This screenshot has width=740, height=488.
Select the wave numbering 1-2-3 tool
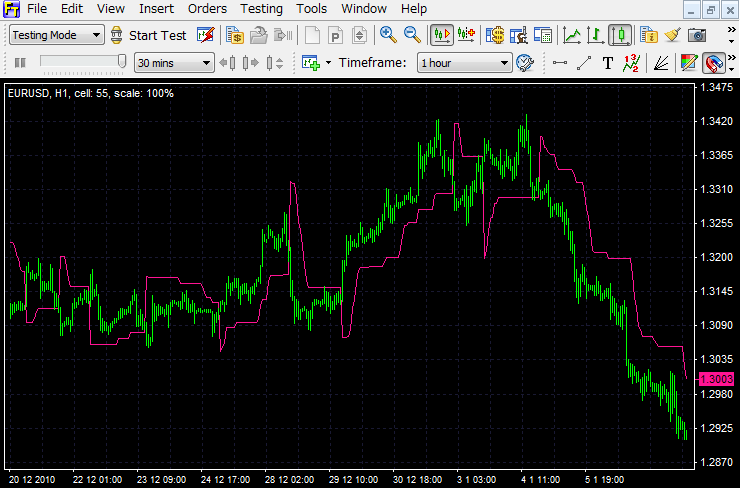click(x=631, y=63)
